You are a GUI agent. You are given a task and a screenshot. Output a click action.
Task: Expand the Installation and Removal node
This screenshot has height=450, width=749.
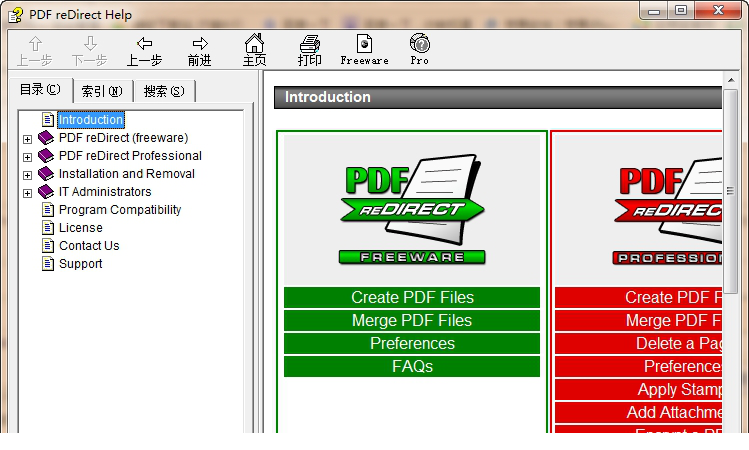click(27, 175)
